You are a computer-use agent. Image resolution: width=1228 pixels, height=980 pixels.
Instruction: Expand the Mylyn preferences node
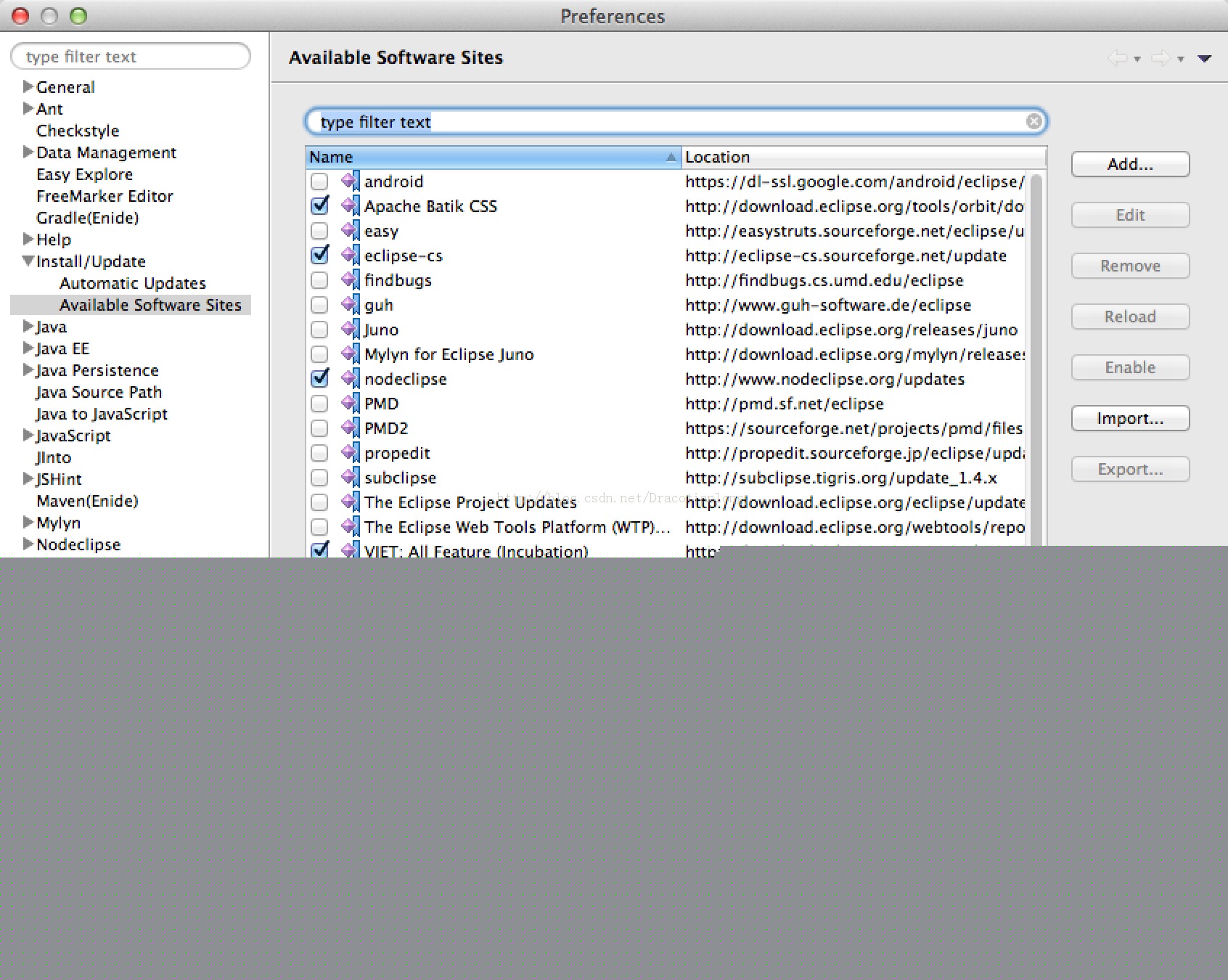pos(28,522)
